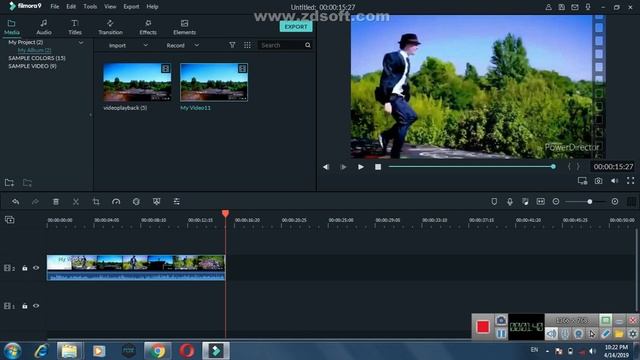Click the red playhead marker

point(225,213)
